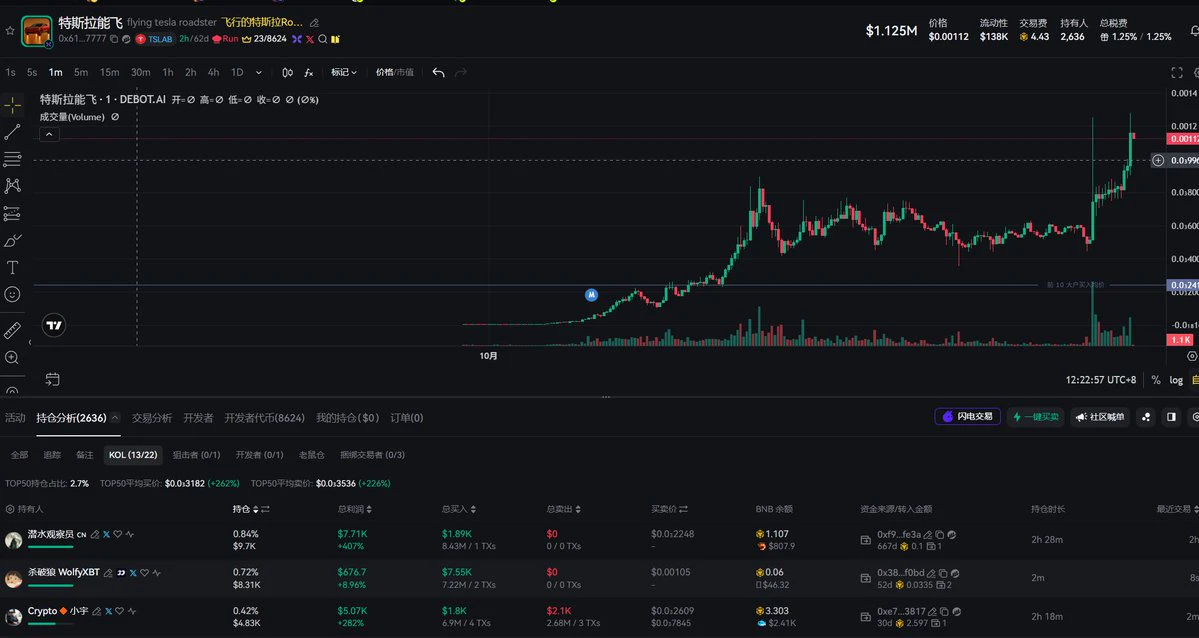Expand the 持仓分析 tab options

click(x=115, y=418)
